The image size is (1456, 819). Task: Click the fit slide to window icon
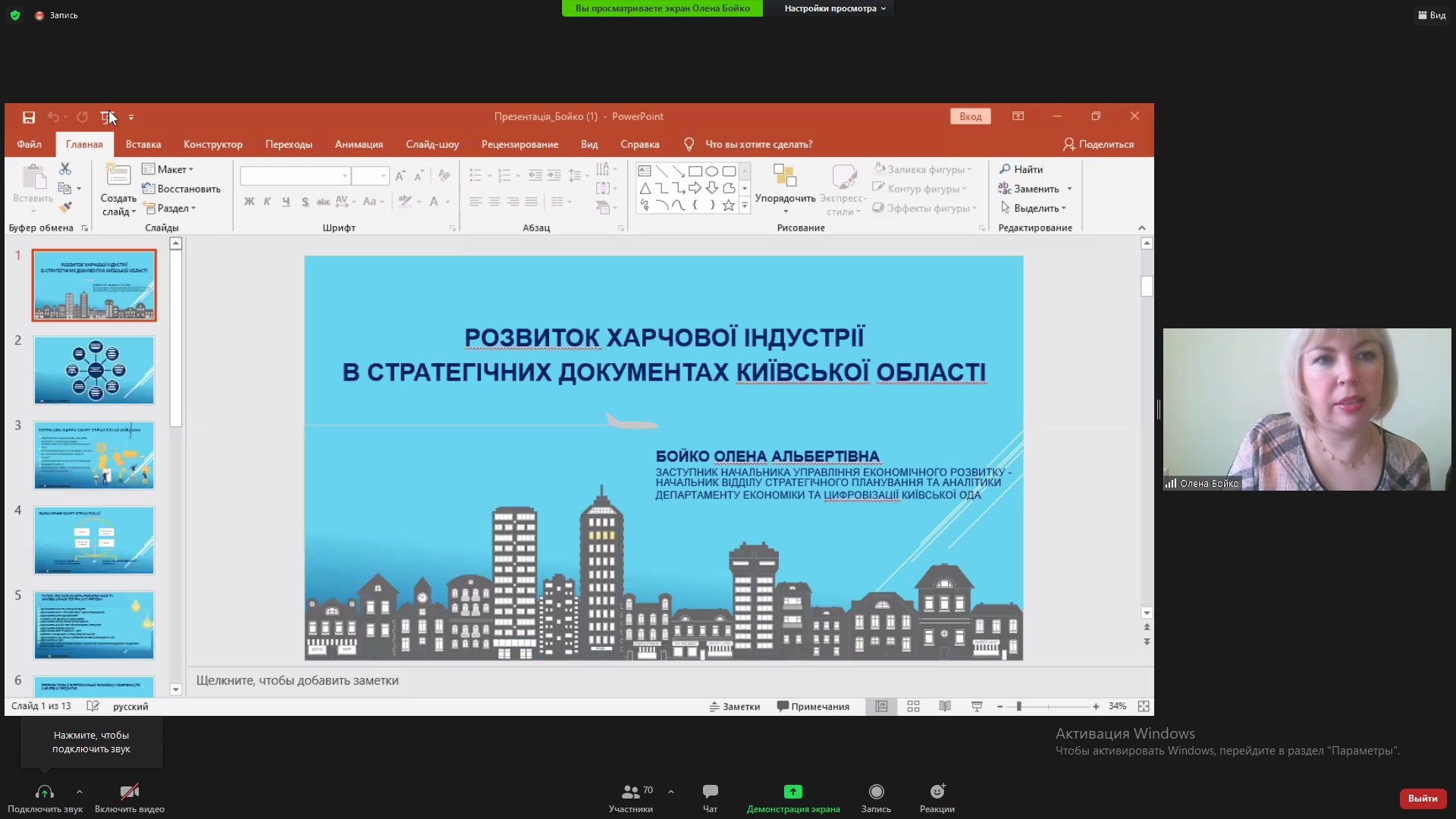click(1143, 706)
